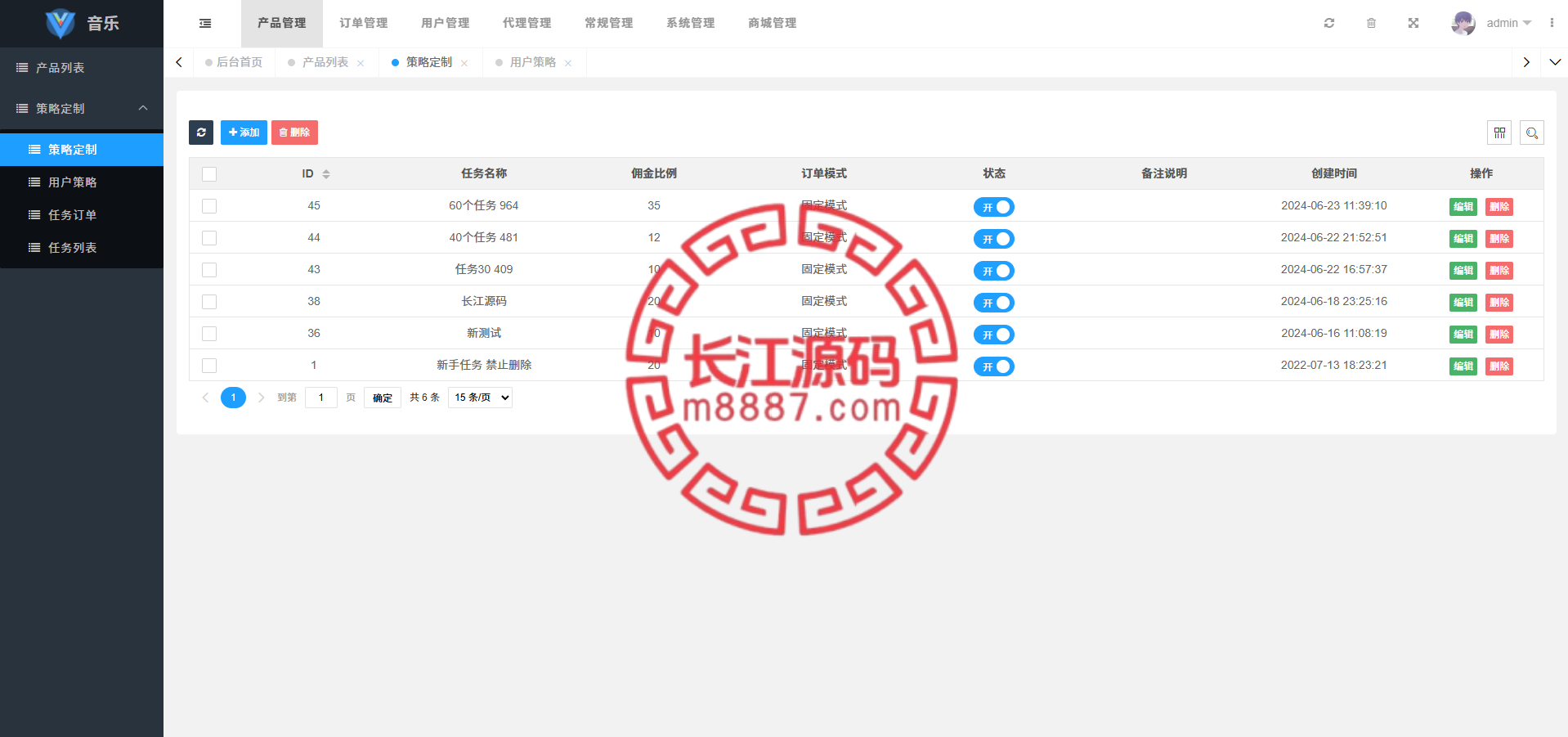Open the 常规管理 top menu
1568x737 pixels.
pyautogui.click(x=609, y=23)
